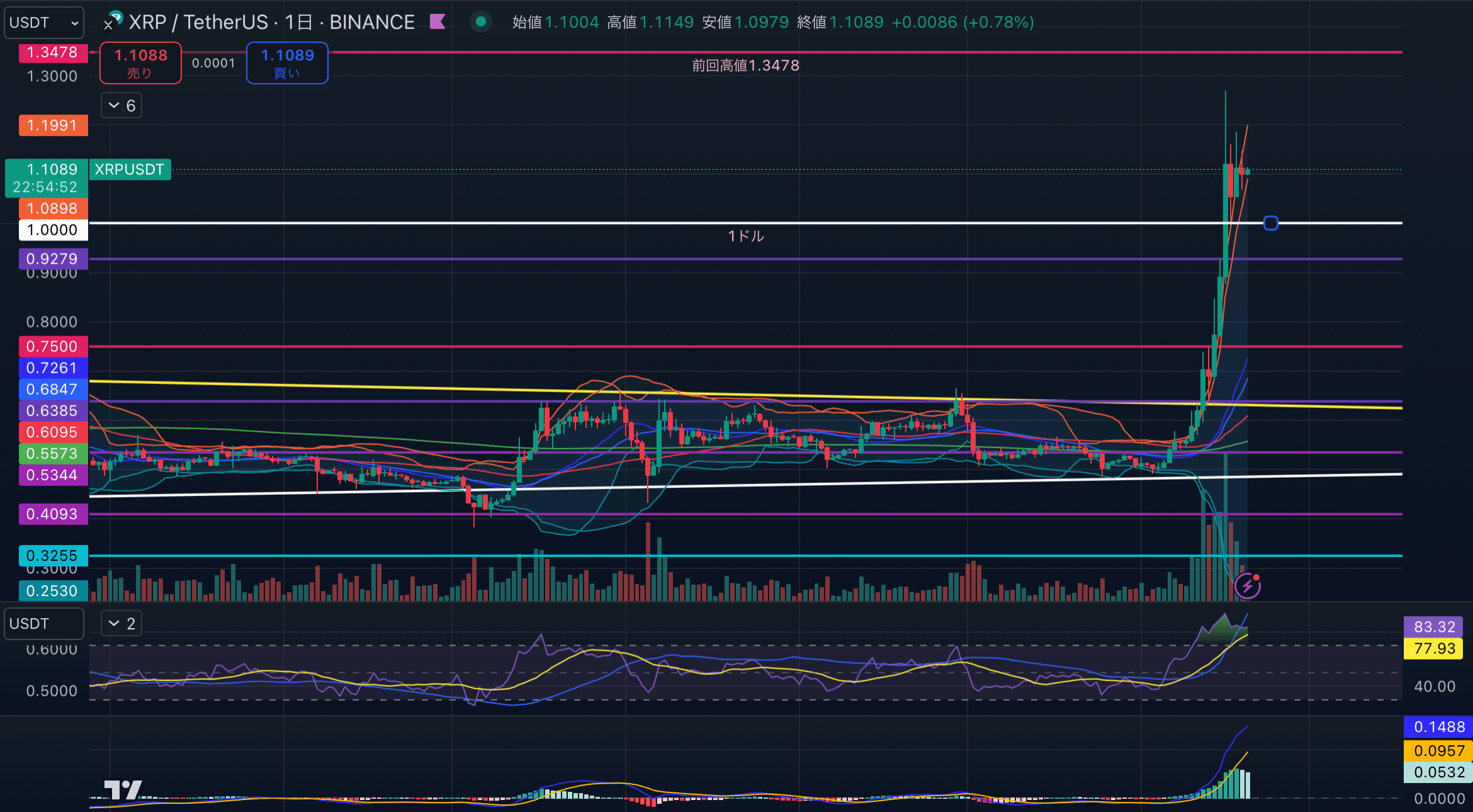The width and height of the screenshot is (1473, 812).
Task: Click the 0.0001 spread value
Action: tap(213, 63)
